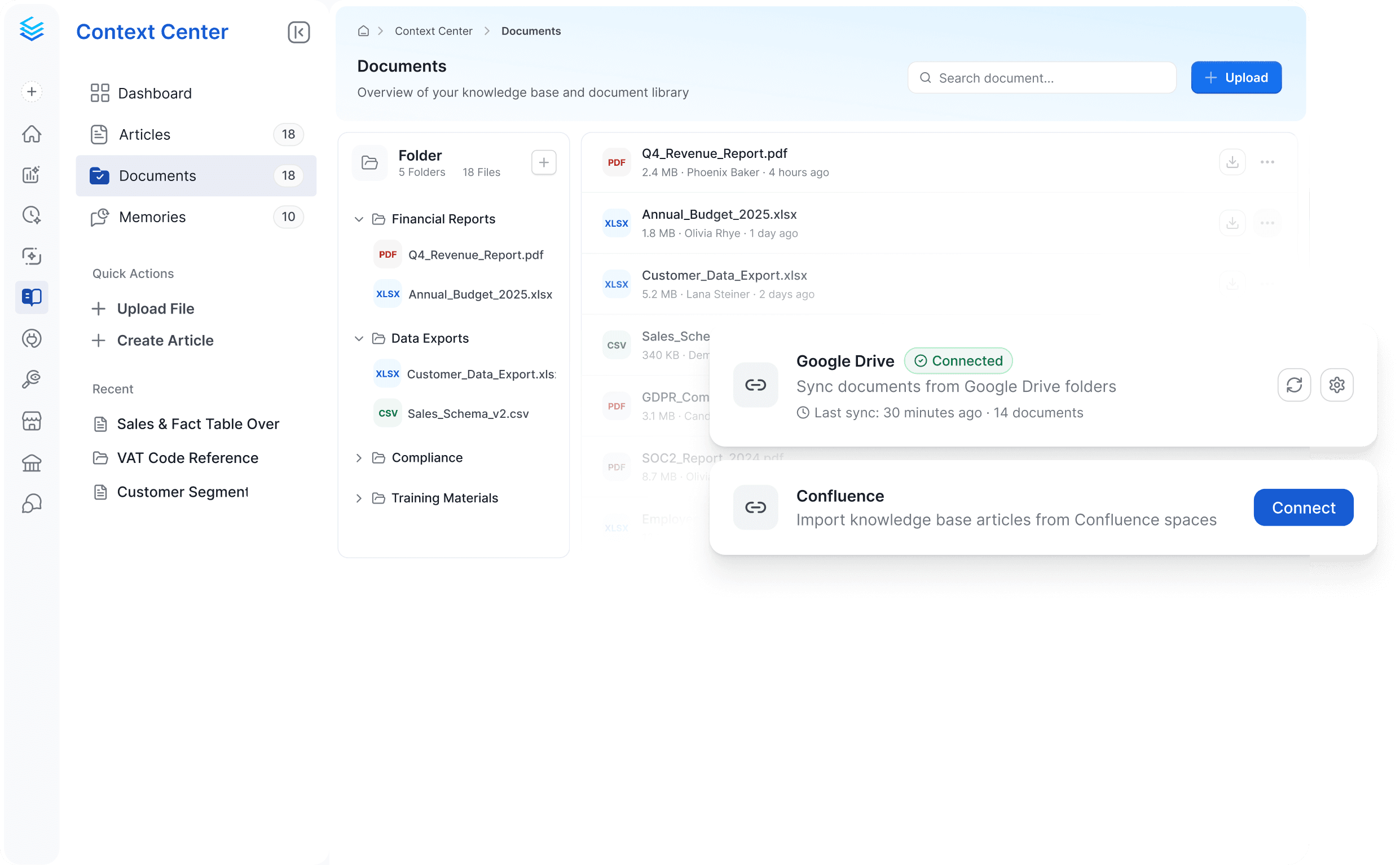The image size is (1400, 865).
Task: Open Customer_Data_Export.xlsx in file list
Action: [724, 275]
